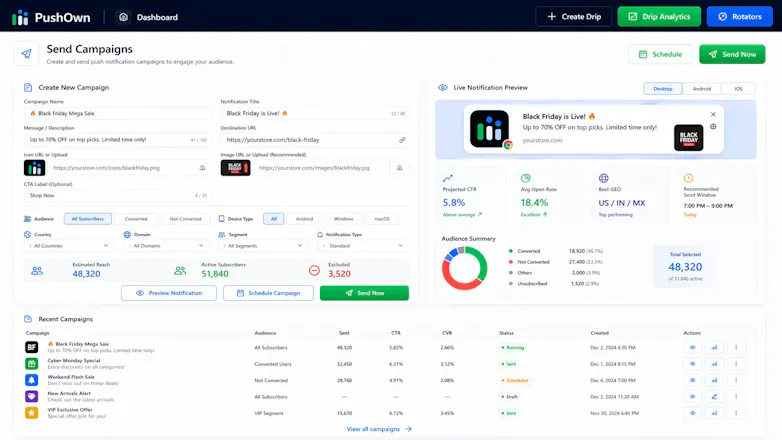Open settings gear in notification preview

tap(713, 127)
